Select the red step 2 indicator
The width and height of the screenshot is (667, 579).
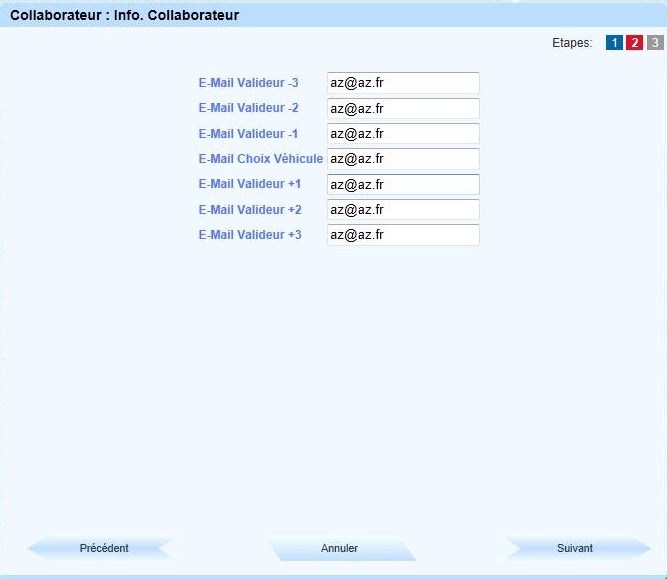(634, 43)
